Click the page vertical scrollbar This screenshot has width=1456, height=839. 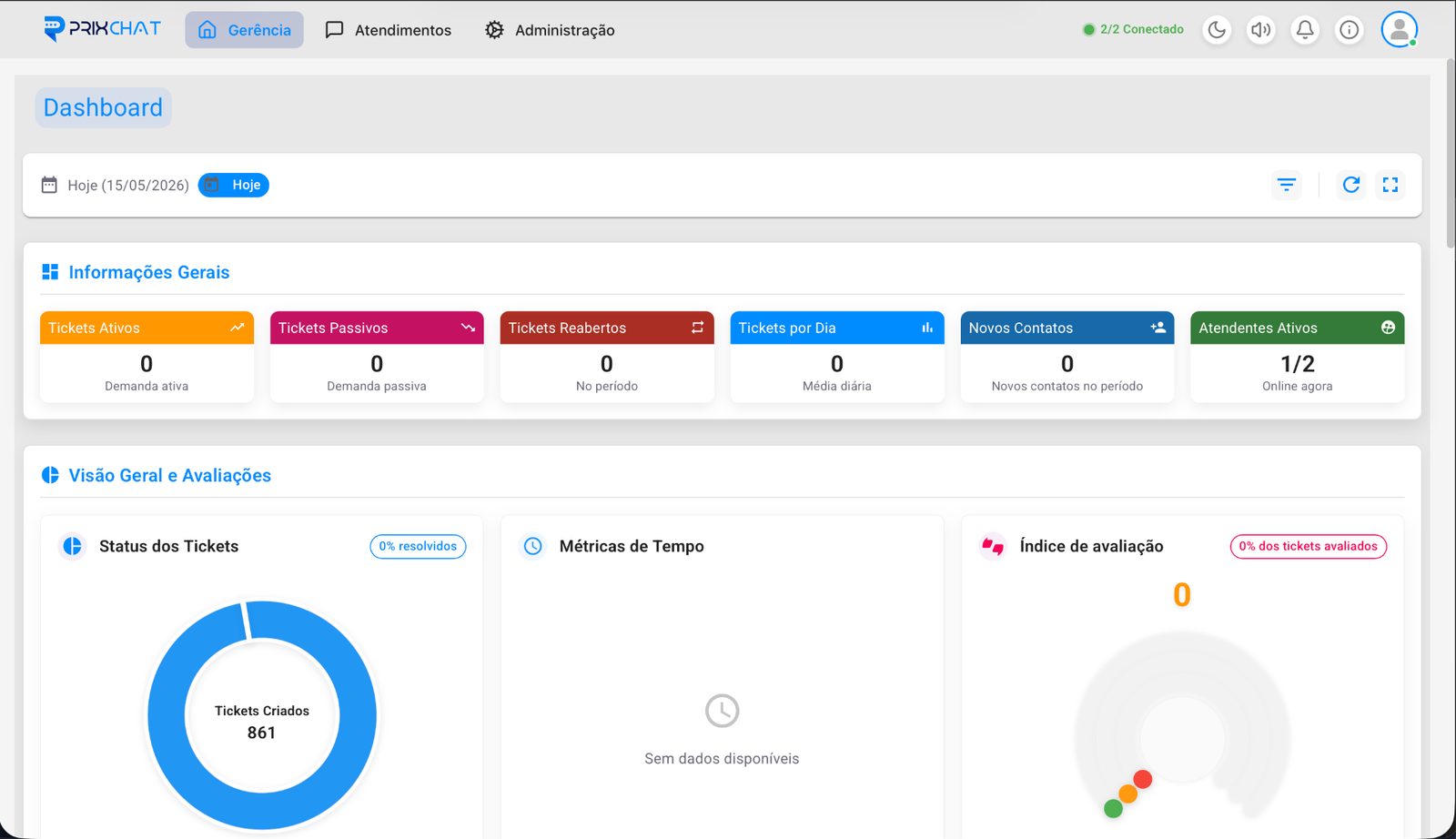click(x=1451, y=153)
